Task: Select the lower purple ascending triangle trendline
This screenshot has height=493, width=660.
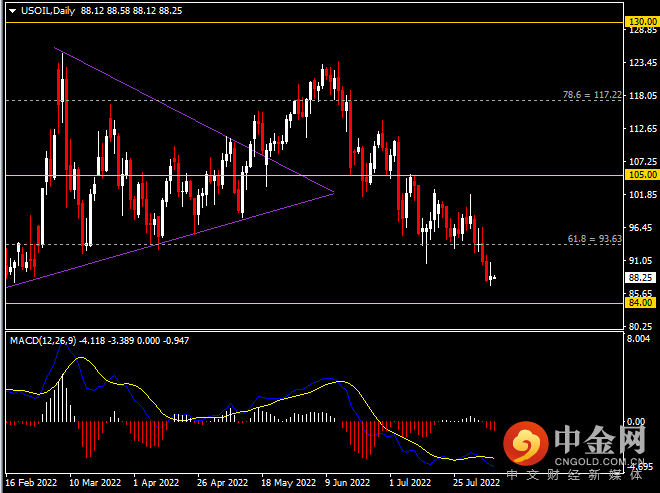Action: [170, 240]
